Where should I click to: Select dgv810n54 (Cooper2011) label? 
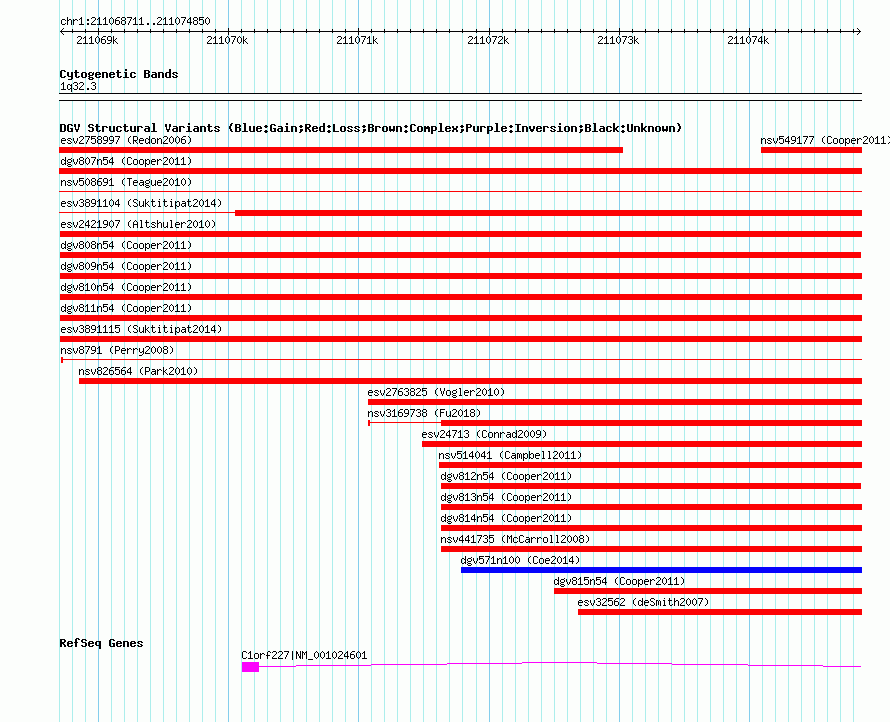coord(126,287)
